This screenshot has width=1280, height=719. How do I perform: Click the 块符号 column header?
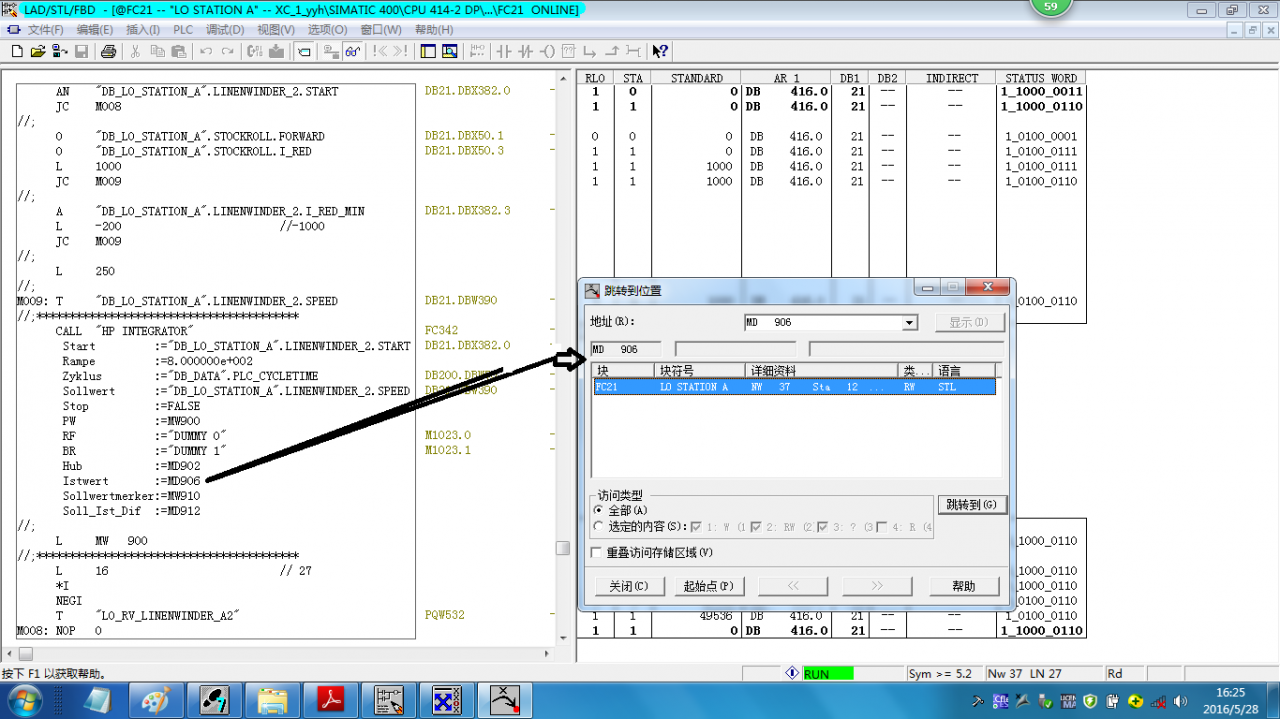700,371
